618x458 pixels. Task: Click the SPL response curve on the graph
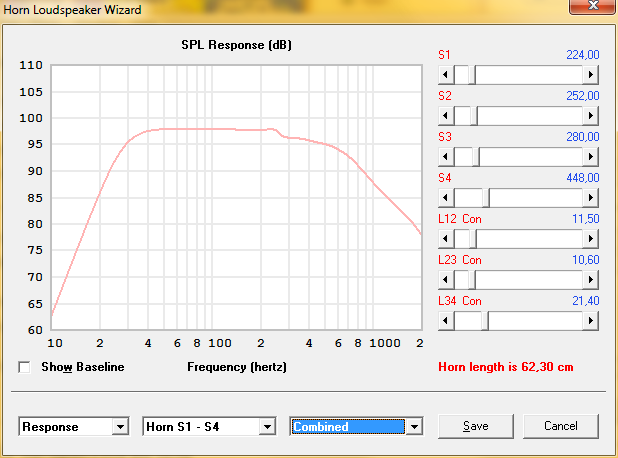[x=200, y=129]
